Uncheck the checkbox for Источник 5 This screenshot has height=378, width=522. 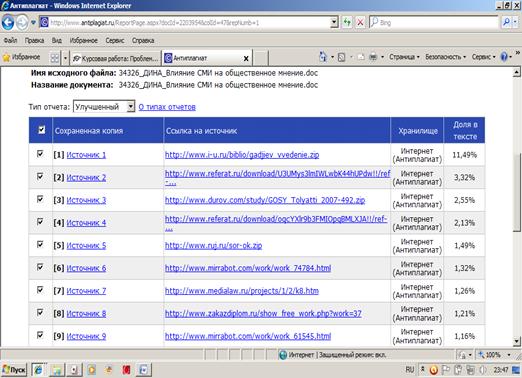40,244
